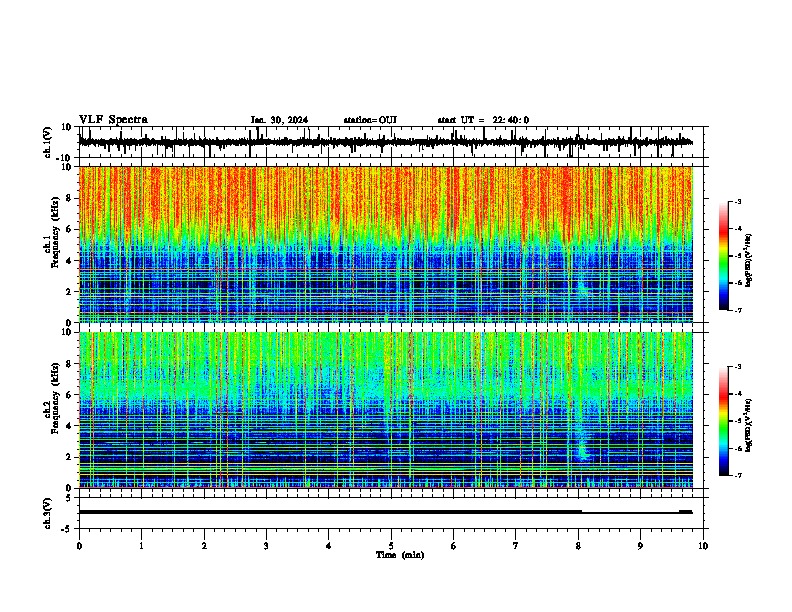Viewport: 792px width, 612px height.
Task: Click the ch.2 spectrogram color scale bar
Action: 724,421
